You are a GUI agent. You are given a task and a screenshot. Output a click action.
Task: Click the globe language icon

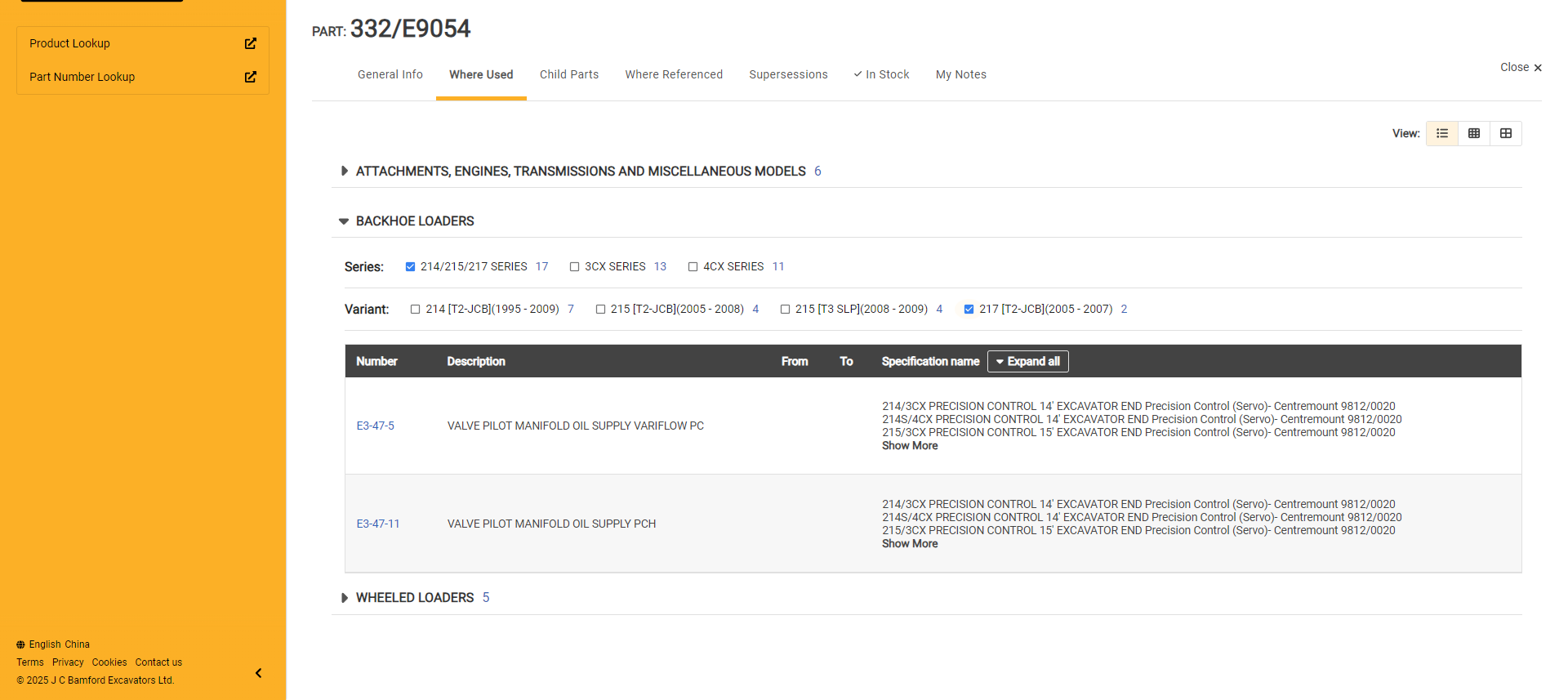tap(21, 644)
